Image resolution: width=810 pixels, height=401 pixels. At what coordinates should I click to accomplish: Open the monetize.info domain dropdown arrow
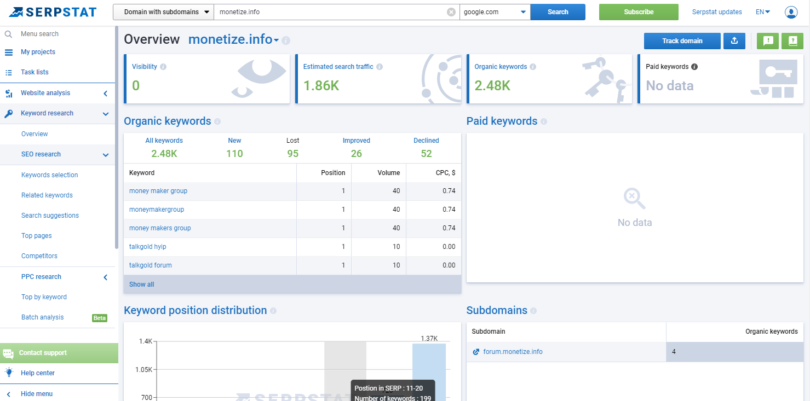coord(276,41)
